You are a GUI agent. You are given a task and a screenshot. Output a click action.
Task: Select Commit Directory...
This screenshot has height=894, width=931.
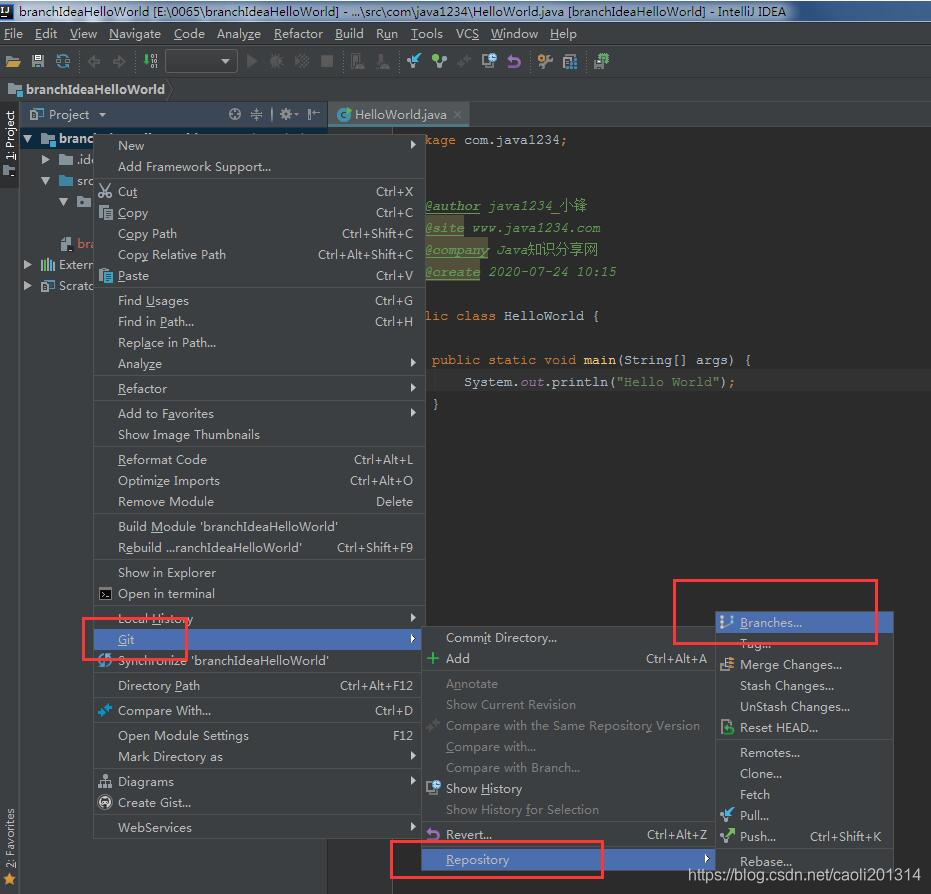568,638
